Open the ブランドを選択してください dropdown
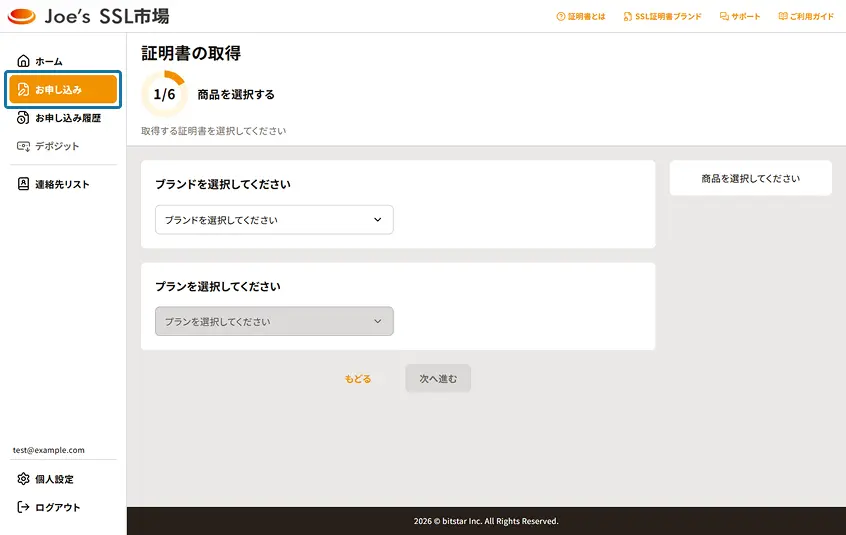 [274, 220]
